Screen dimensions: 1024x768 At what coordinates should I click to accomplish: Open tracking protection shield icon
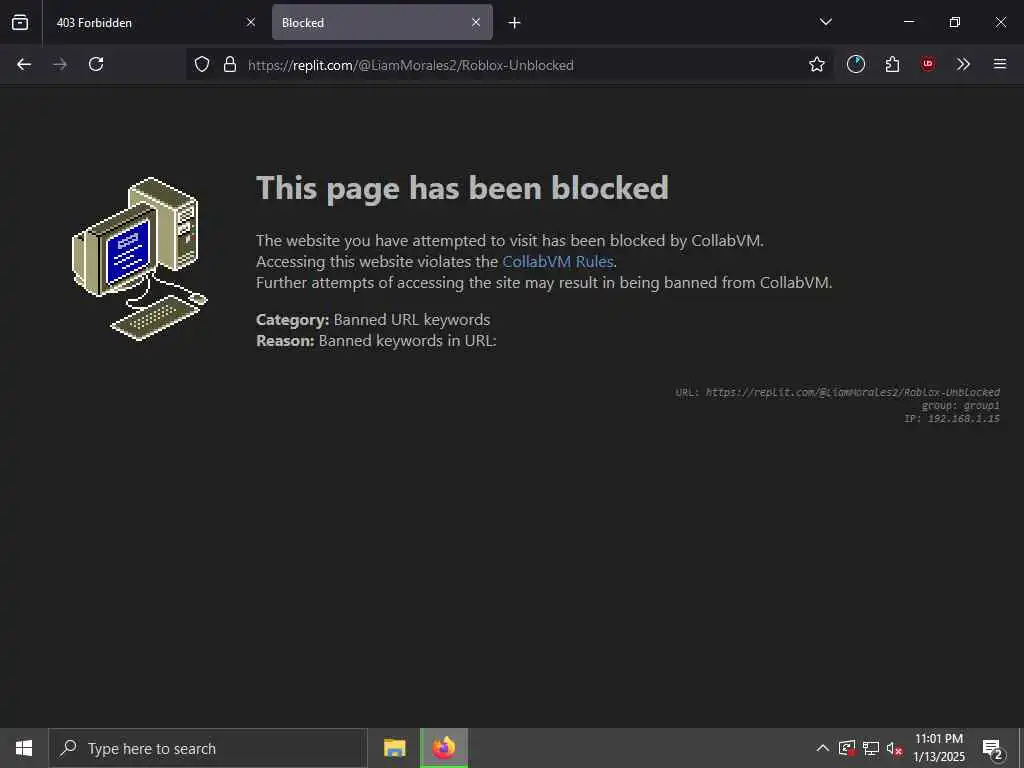pos(202,64)
